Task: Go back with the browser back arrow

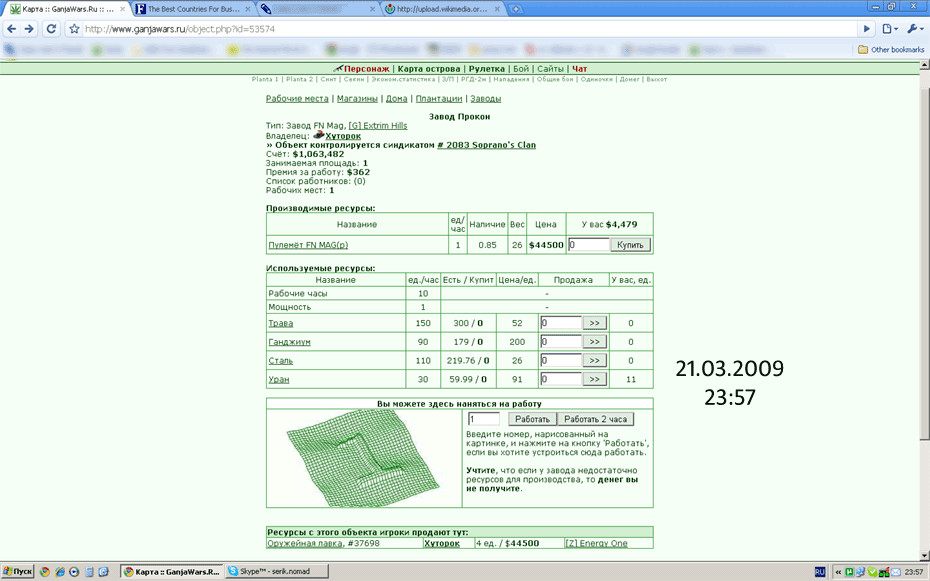Action: coord(12,29)
